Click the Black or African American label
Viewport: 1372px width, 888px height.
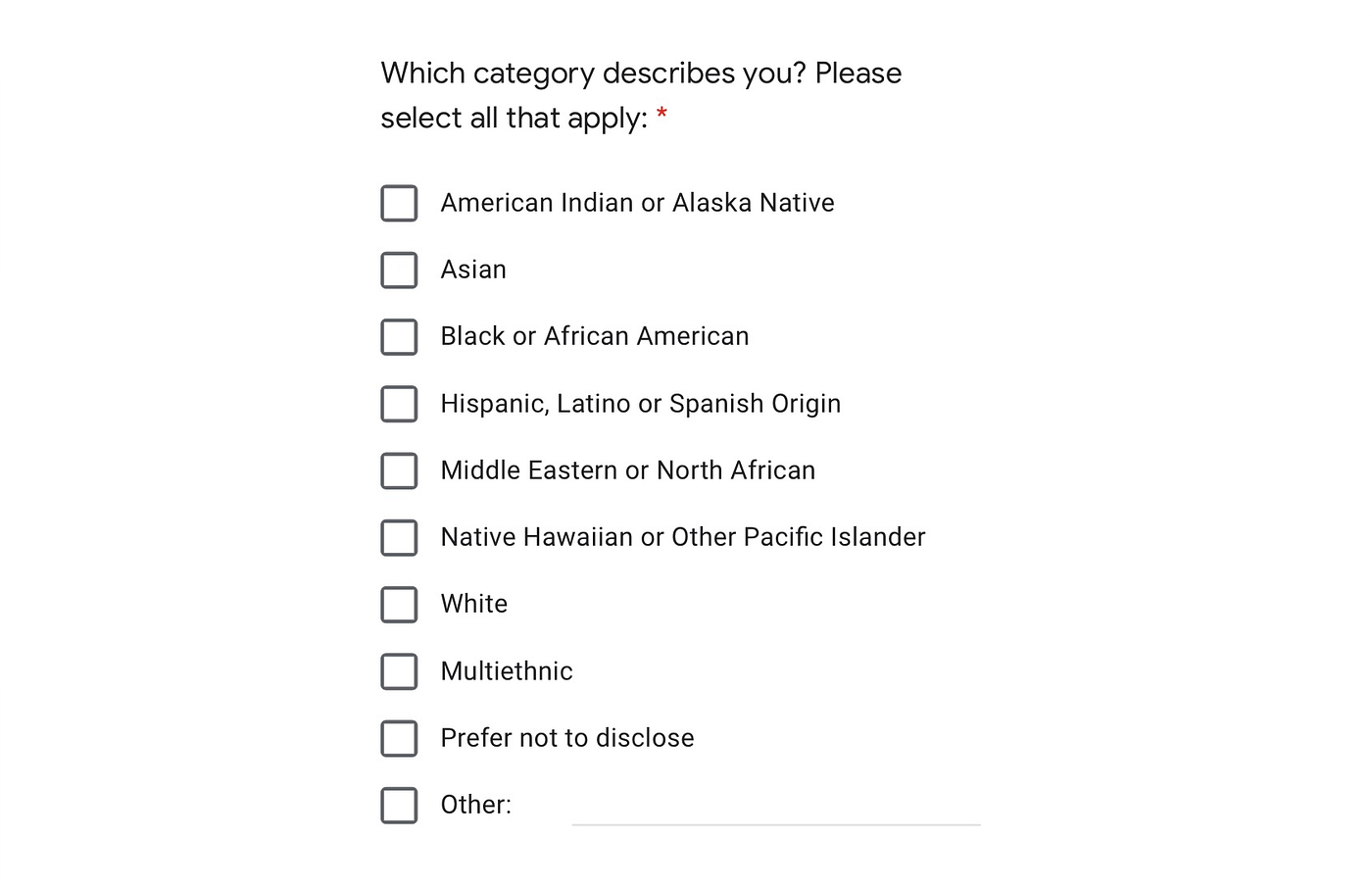(x=594, y=336)
